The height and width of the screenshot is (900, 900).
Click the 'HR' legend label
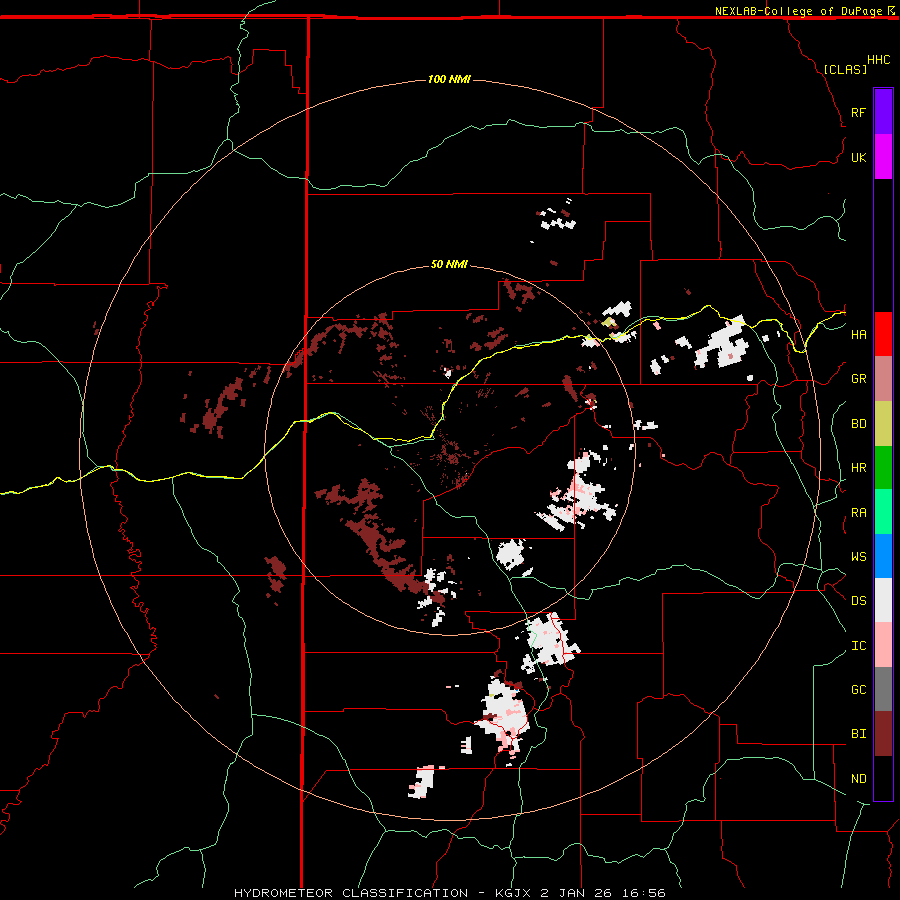(x=858, y=468)
